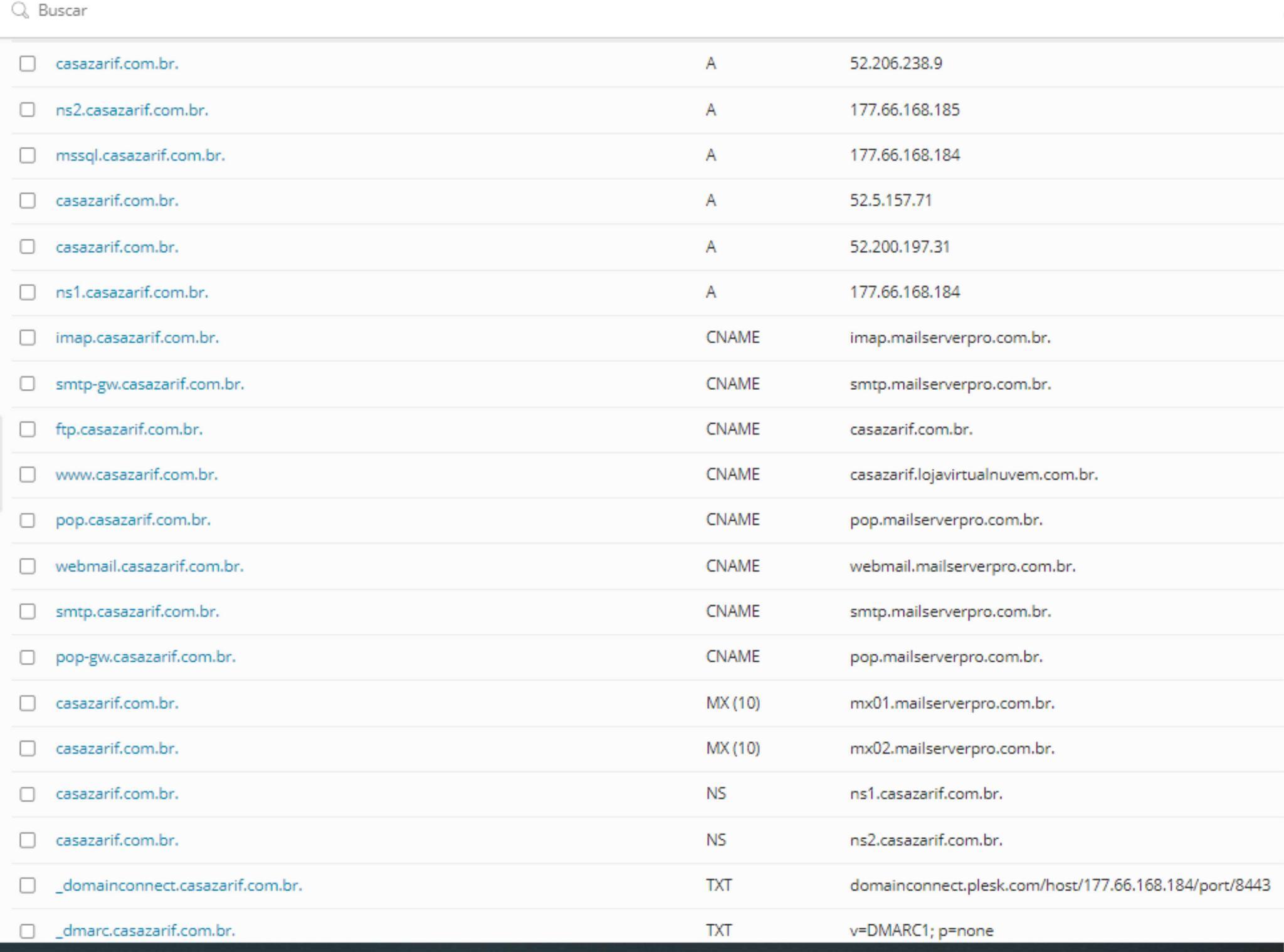Open casazarif.com.br. record with 52.200.197.31
The image size is (1284, 952).
117,247
